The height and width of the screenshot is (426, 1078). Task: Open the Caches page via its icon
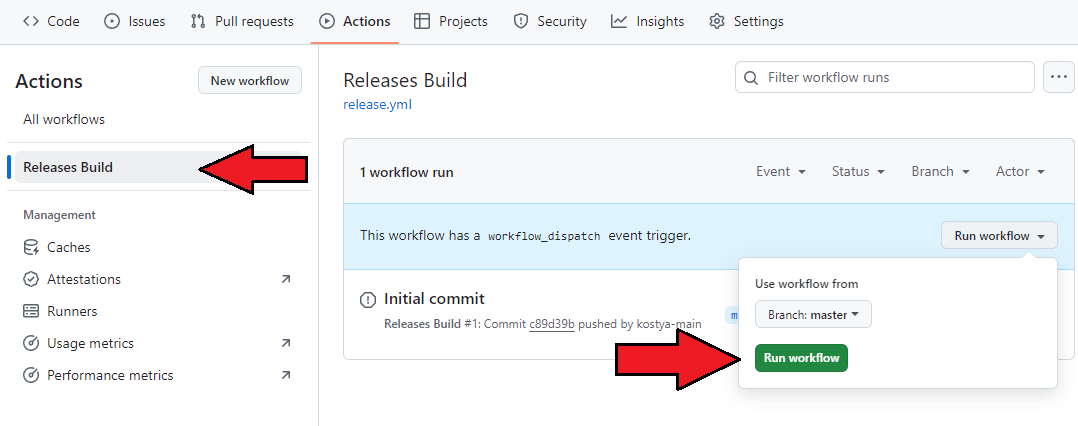31,247
